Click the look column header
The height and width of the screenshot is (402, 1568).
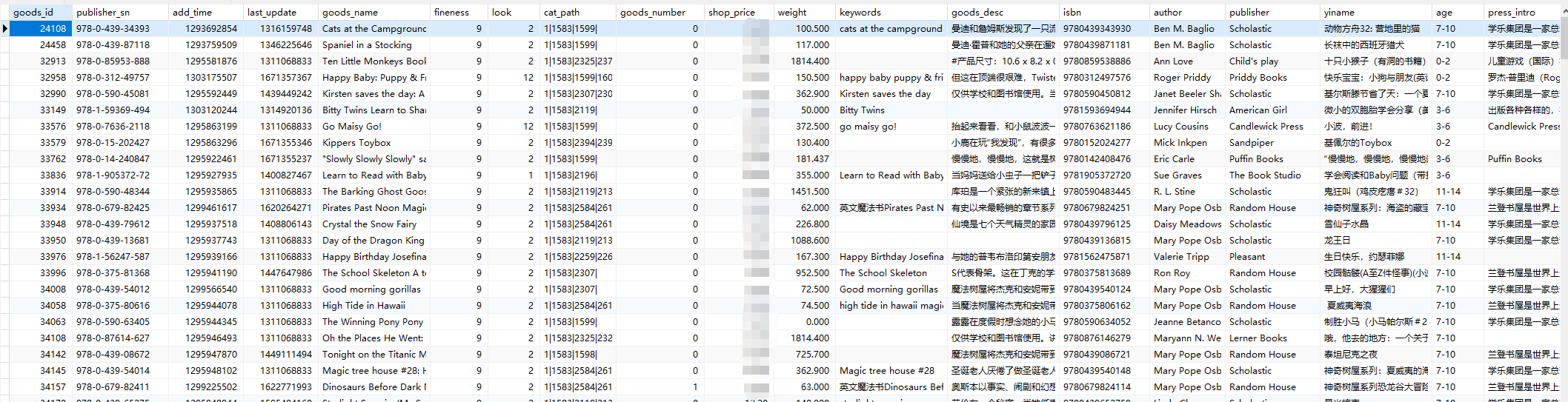click(514, 12)
